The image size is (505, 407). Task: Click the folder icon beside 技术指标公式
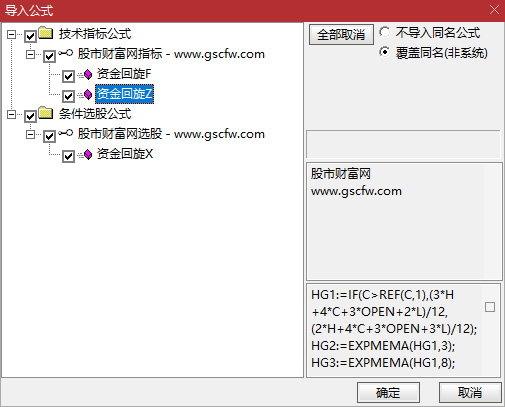[x=46, y=33]
